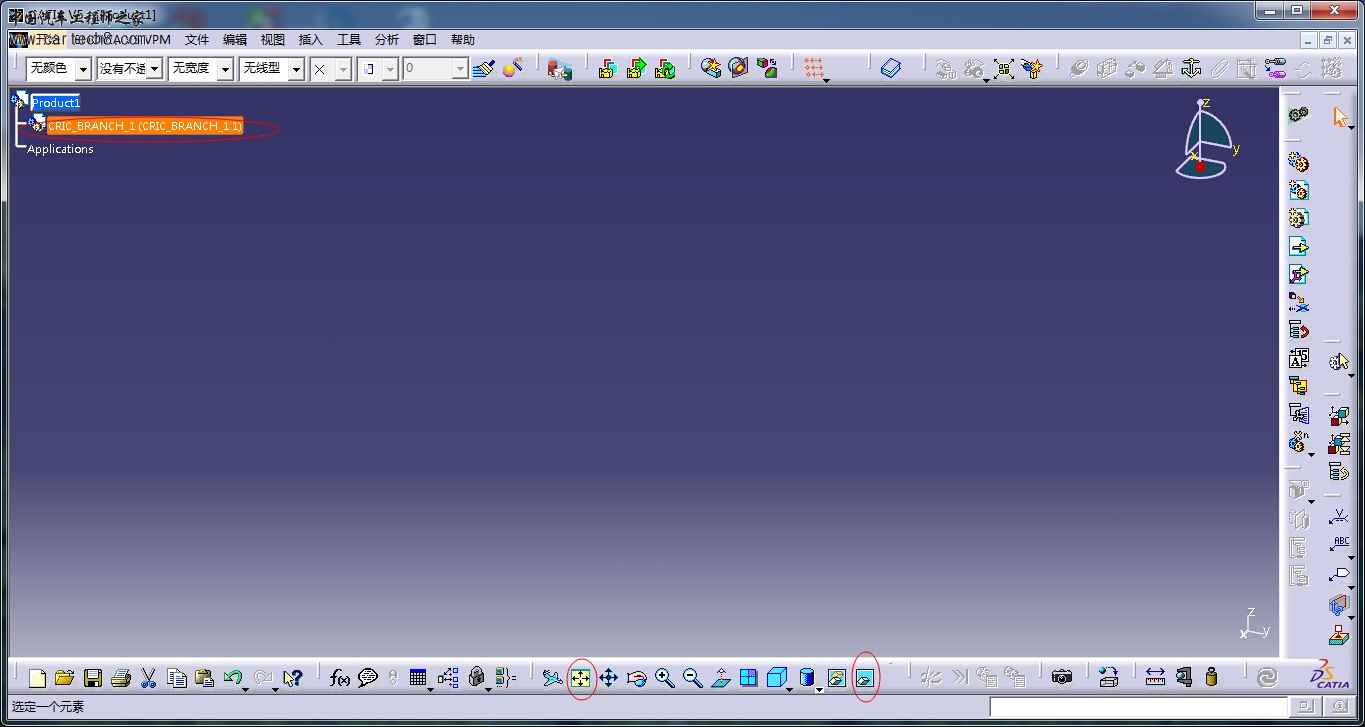Click the CATIA logo workbench icon
1365x727 pixels.
[1332, 674]
